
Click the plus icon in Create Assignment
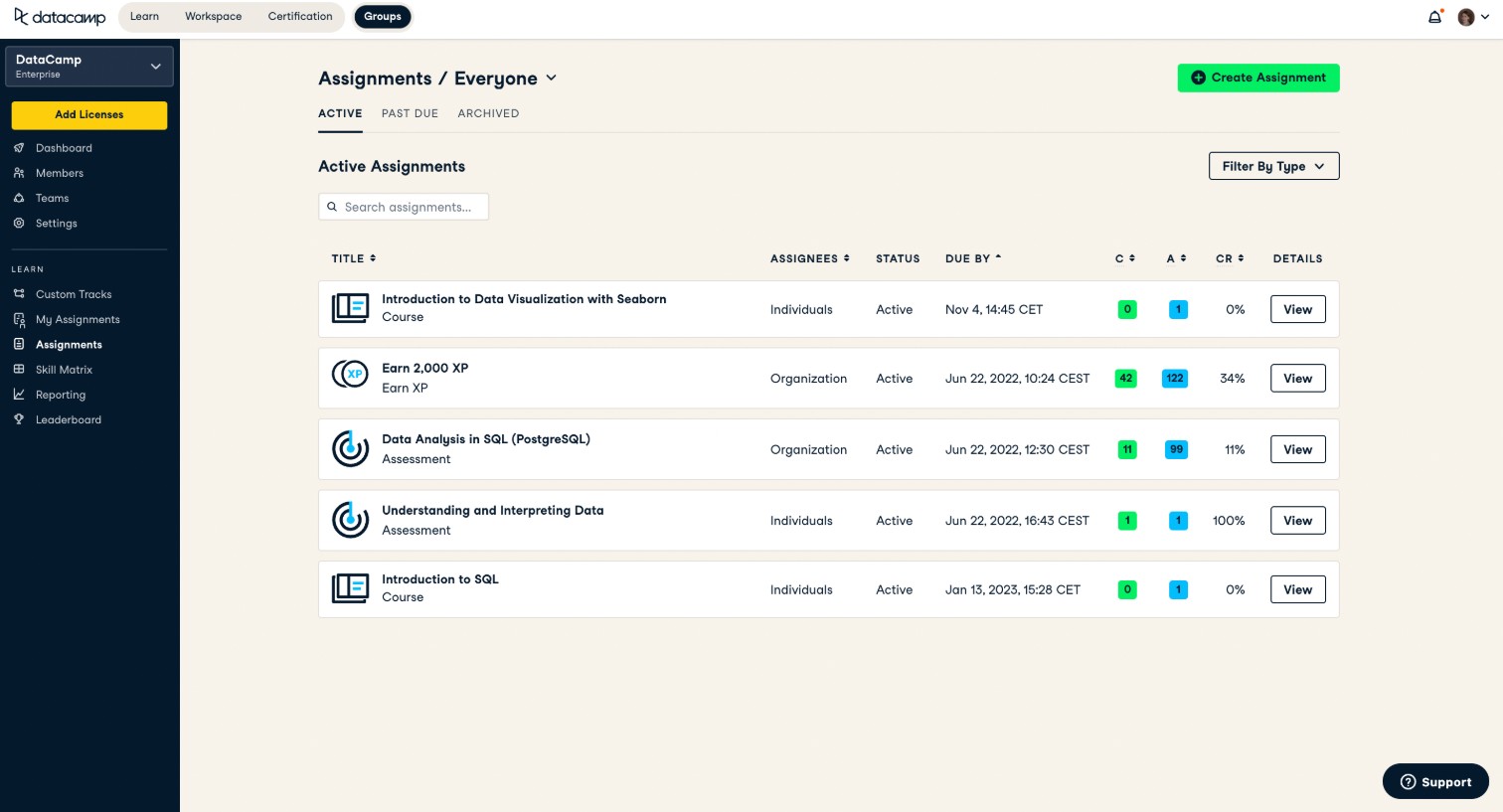[x=1198, y=78]
